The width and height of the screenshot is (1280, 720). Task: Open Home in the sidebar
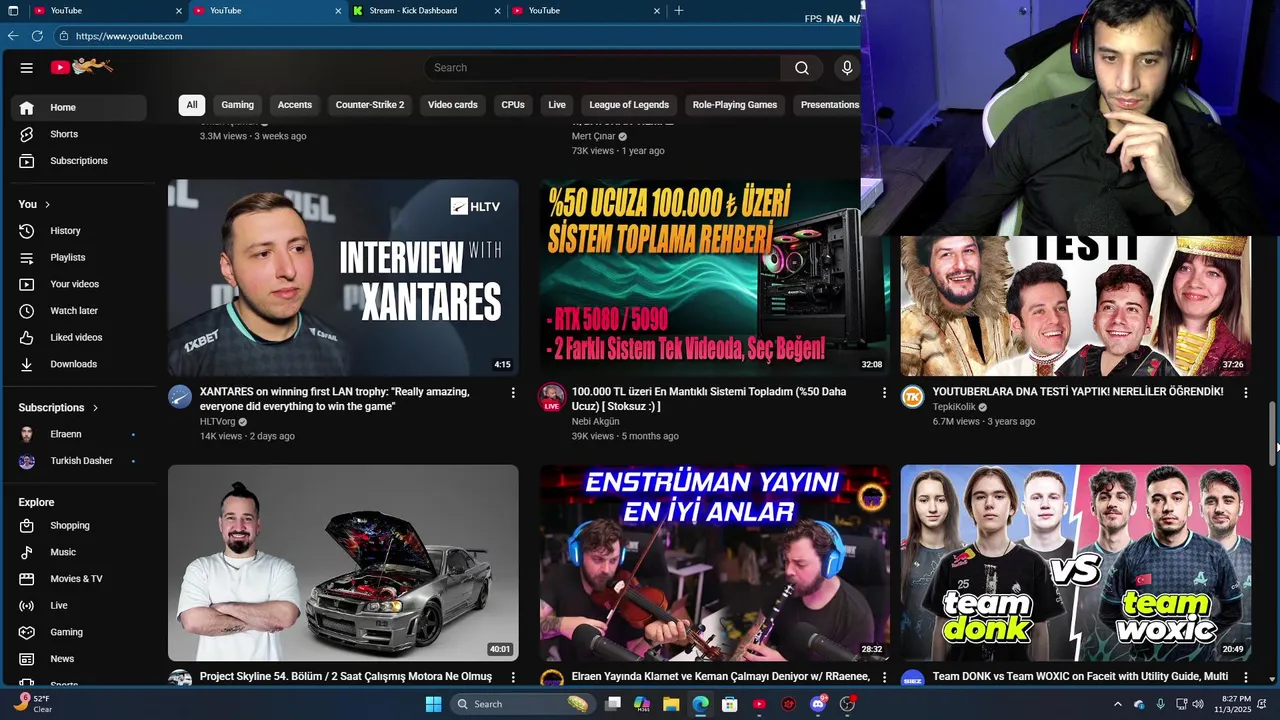79,107
